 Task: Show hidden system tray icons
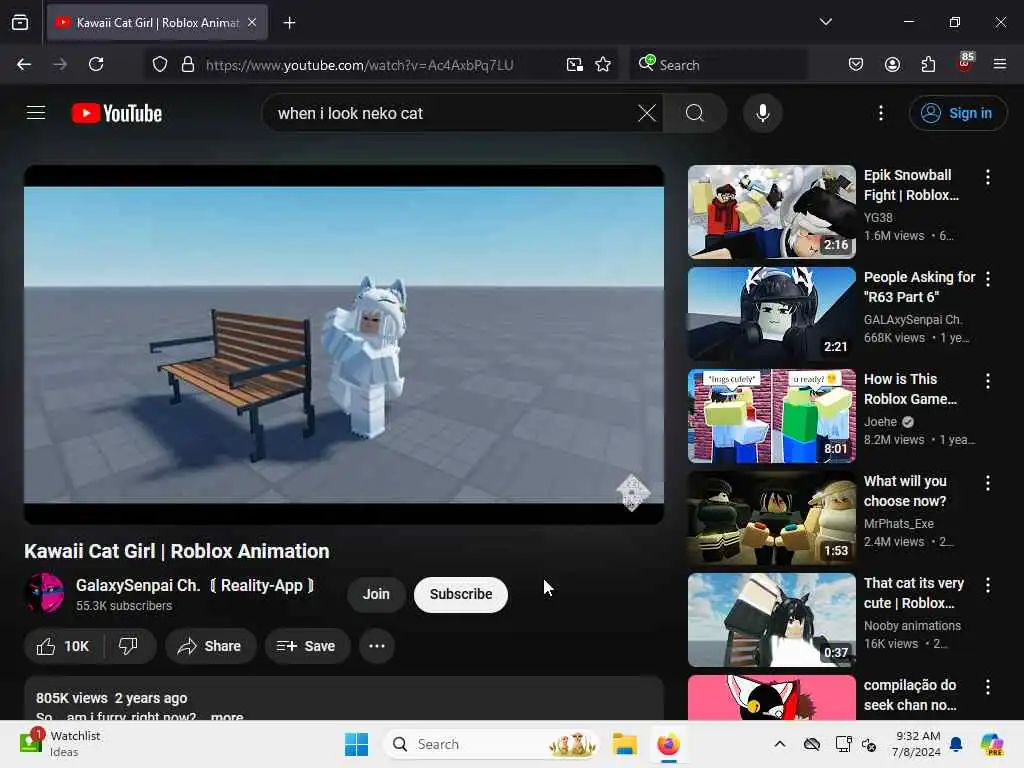click(x=780, y=744)
